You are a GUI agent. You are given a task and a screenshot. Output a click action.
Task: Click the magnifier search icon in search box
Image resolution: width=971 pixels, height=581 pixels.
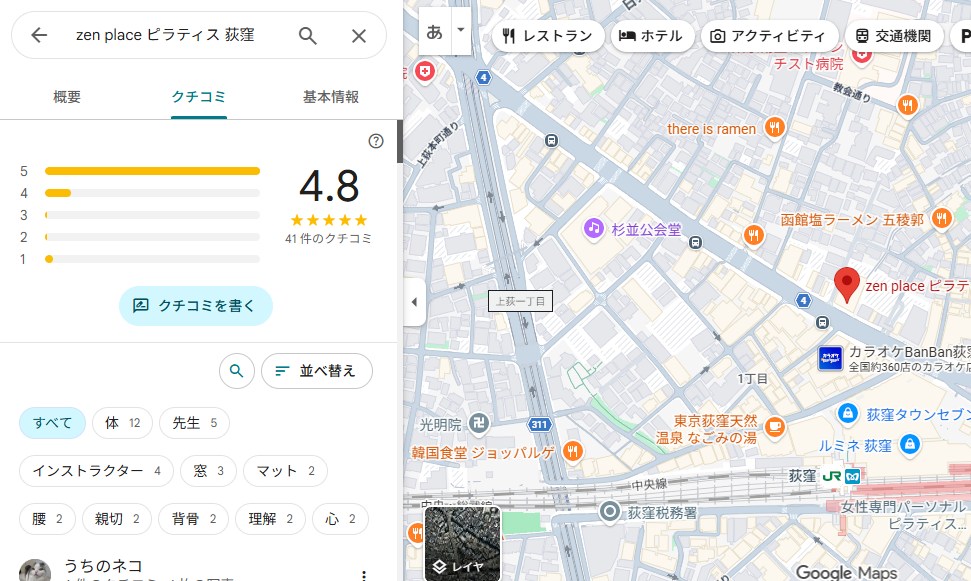[x=308, y=36]
